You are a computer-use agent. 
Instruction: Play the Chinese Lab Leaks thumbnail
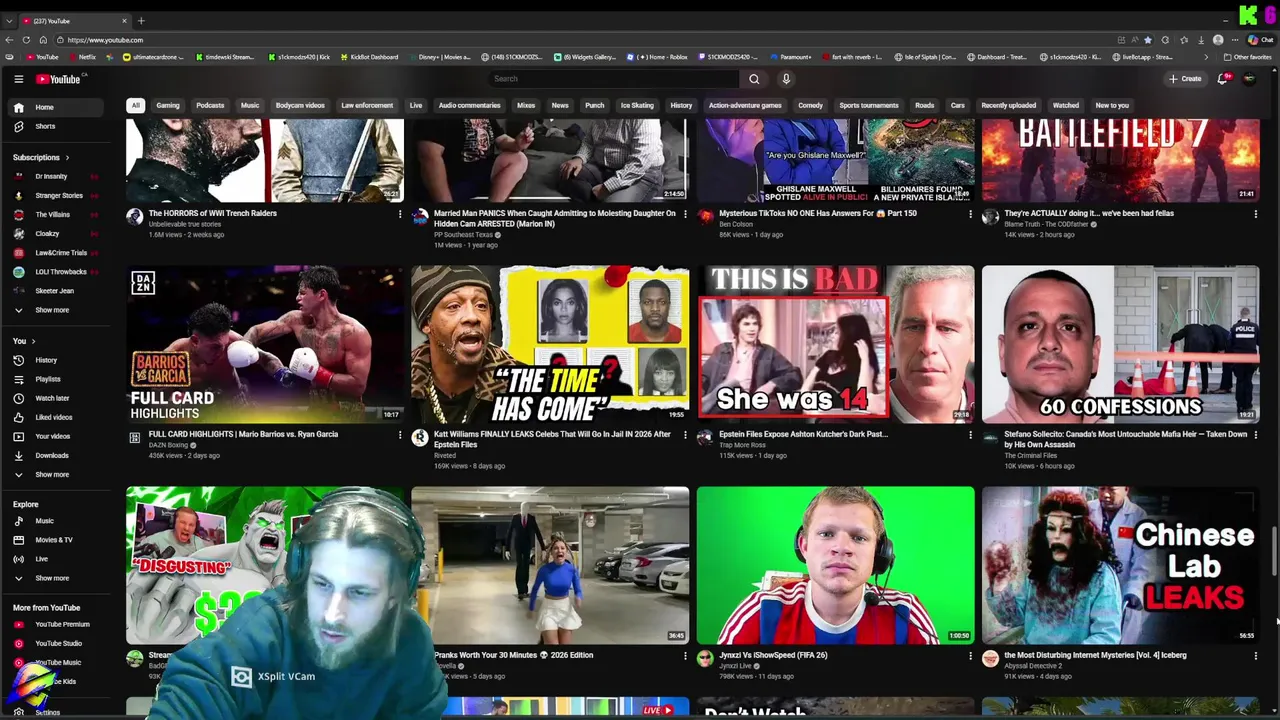pos(1120,565)
